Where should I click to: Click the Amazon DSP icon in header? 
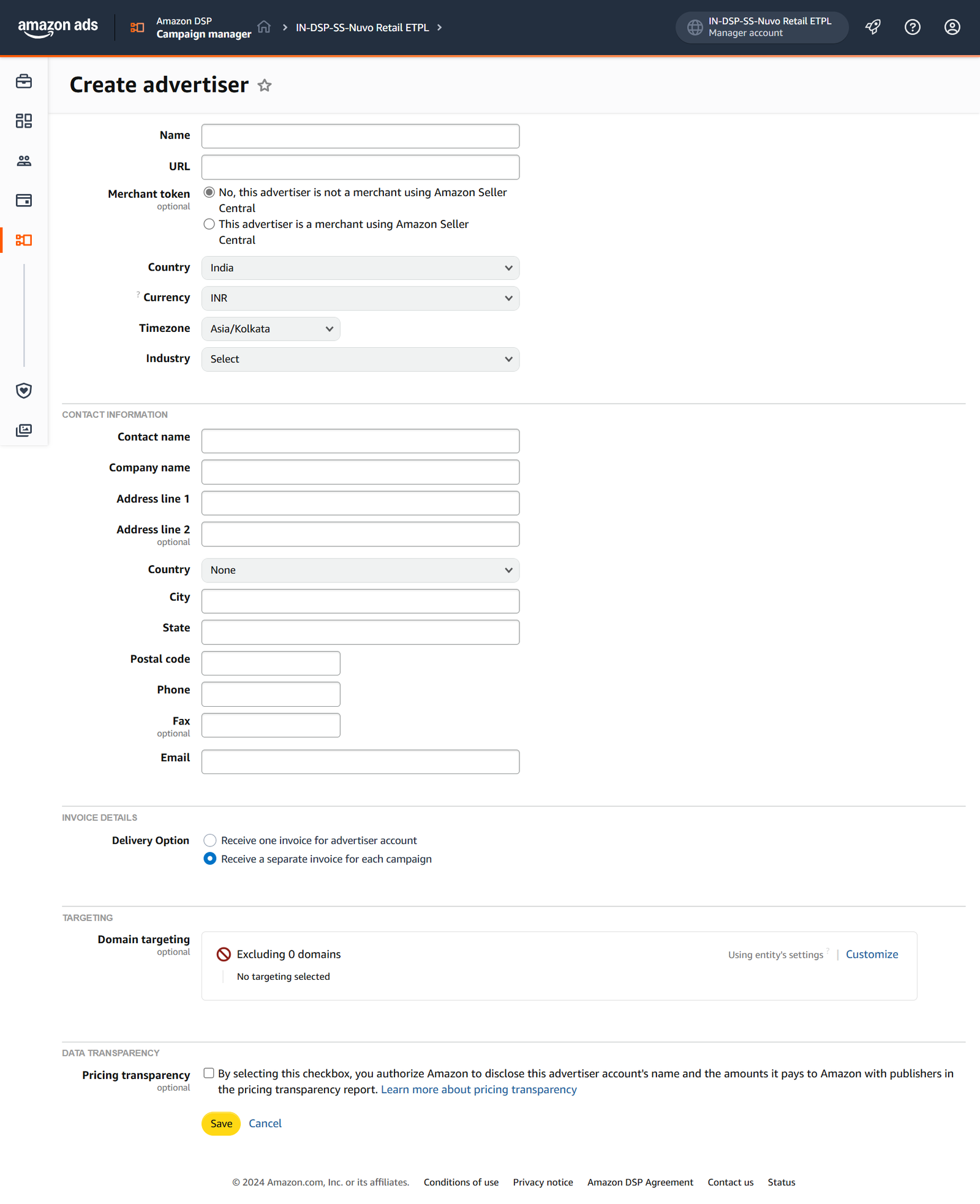point(137,28)
